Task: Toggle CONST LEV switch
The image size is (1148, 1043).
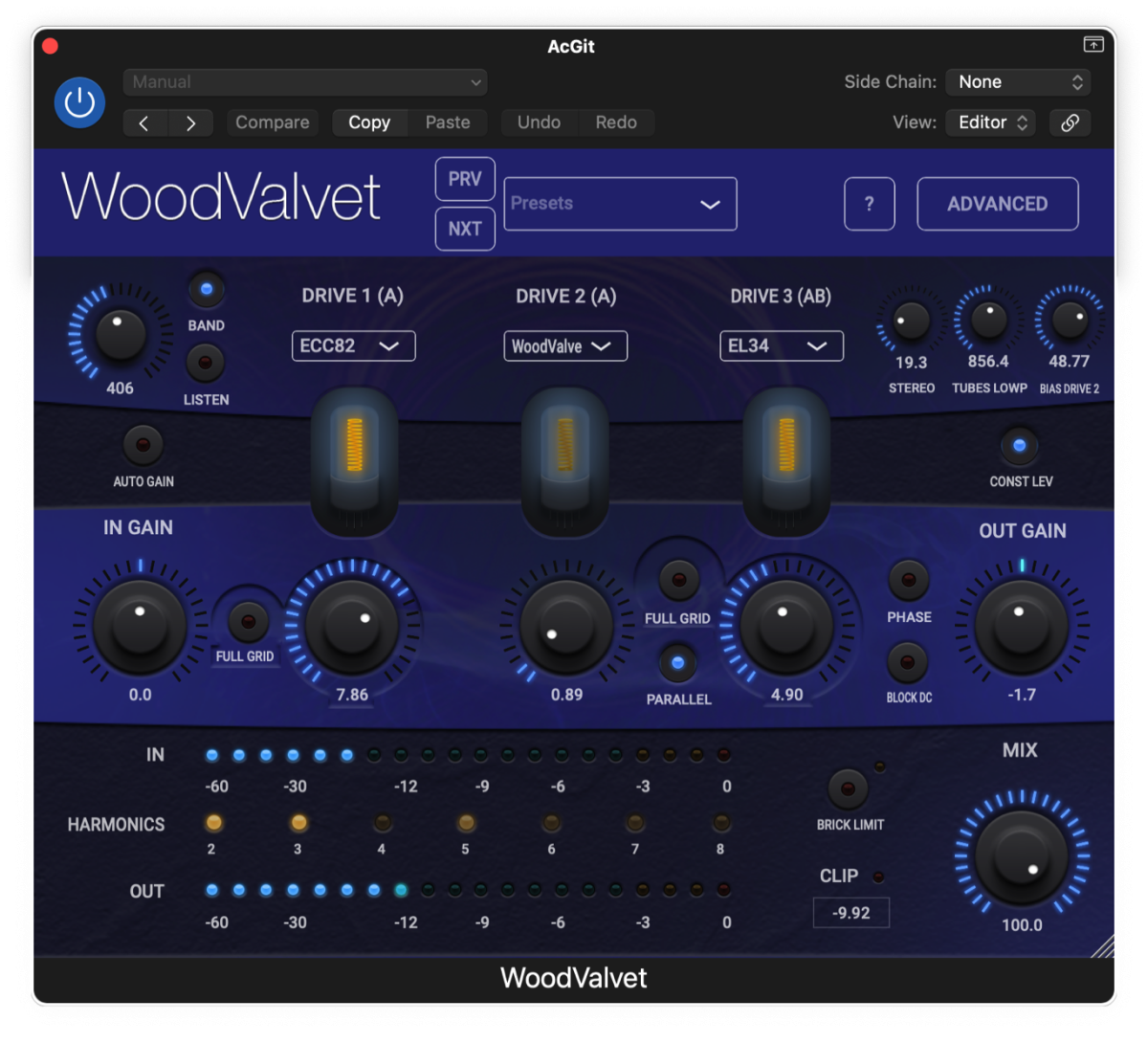Action: tap(1020, 445)
